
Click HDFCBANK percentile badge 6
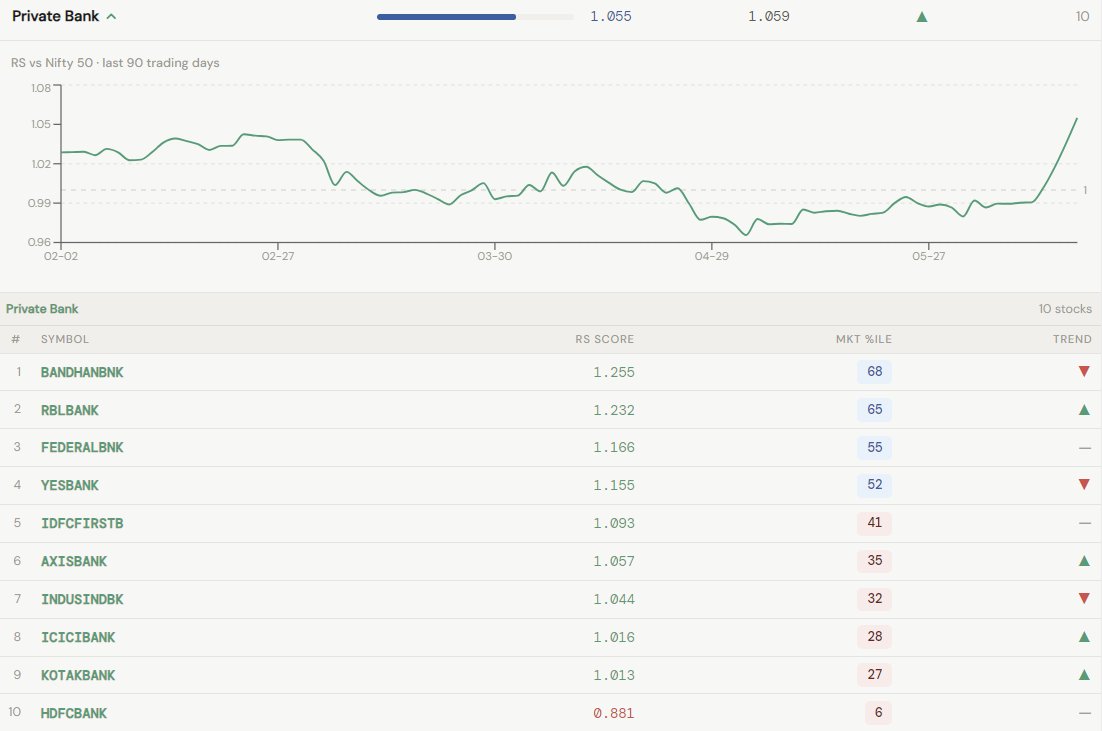[879, 712]
